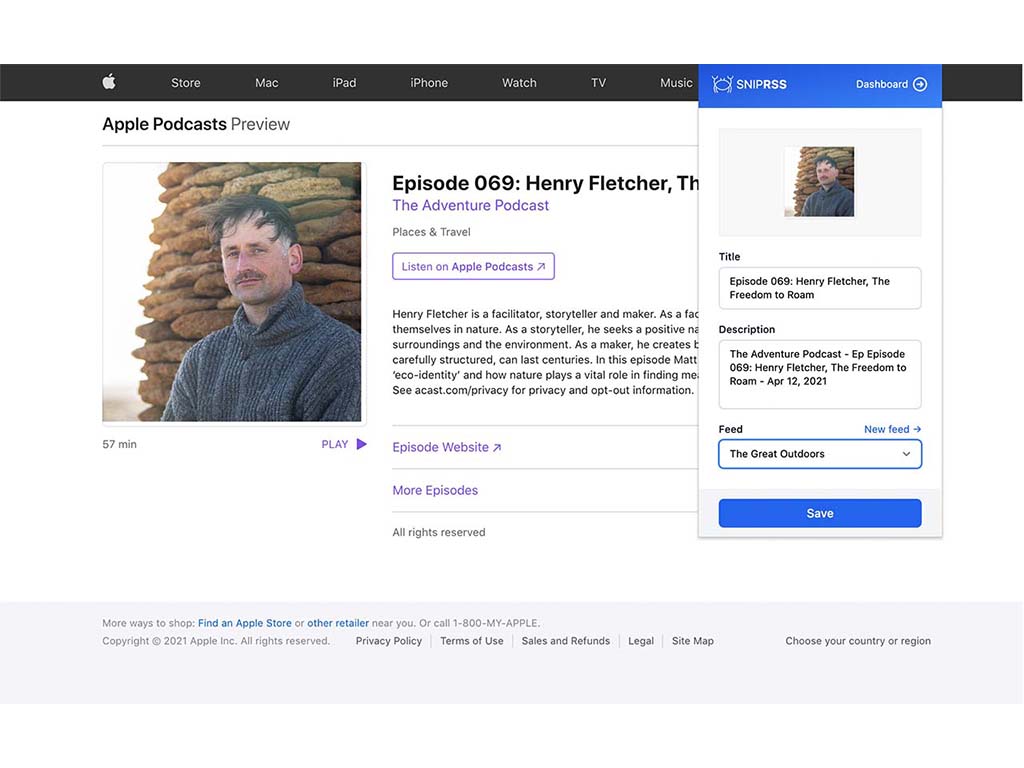Image resolution: width=1024 pixels, height=768 pixels.
Task: Open the Store menu item
Action: (x=185, y=83)
